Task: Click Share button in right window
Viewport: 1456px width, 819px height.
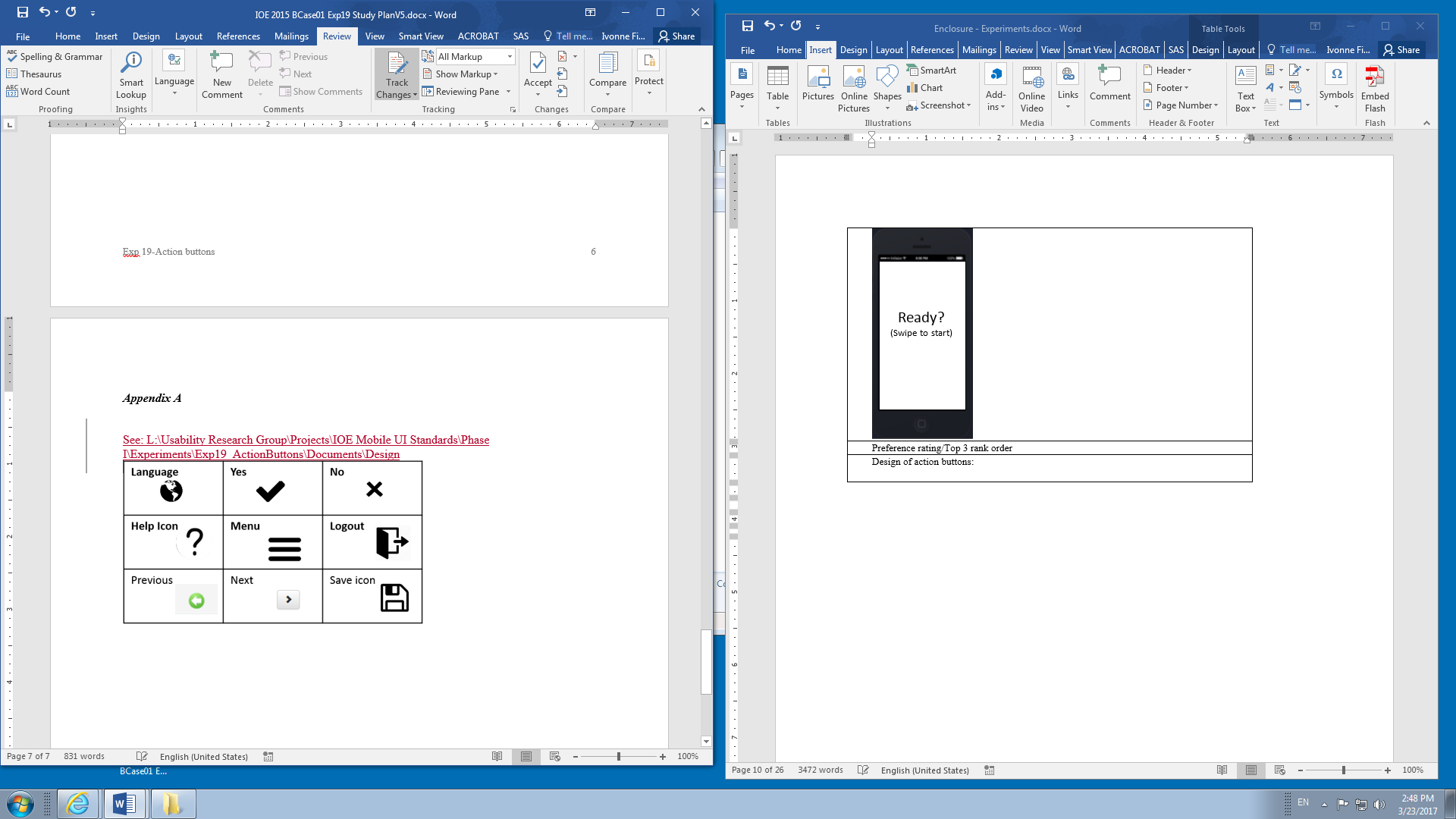Action: [1401, 50]
